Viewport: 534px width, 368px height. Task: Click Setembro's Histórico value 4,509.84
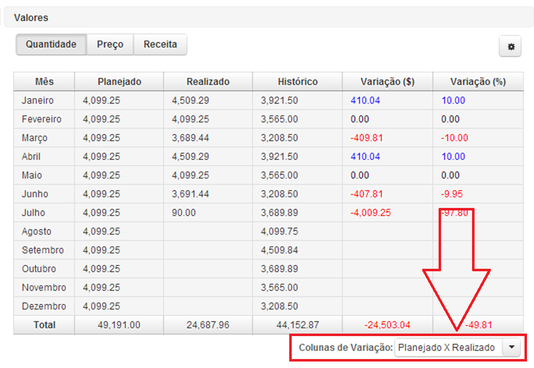click(x=279, y=250)
